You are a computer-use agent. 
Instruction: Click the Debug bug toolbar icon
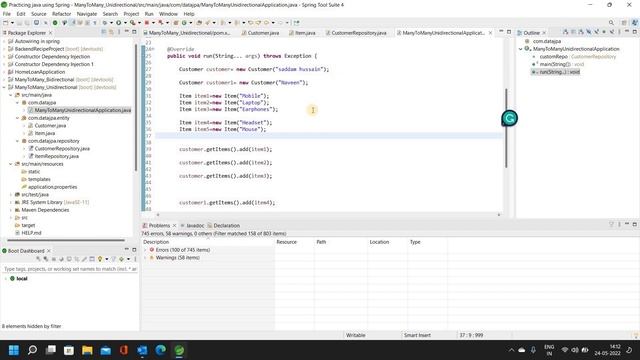tap(105, 23)
